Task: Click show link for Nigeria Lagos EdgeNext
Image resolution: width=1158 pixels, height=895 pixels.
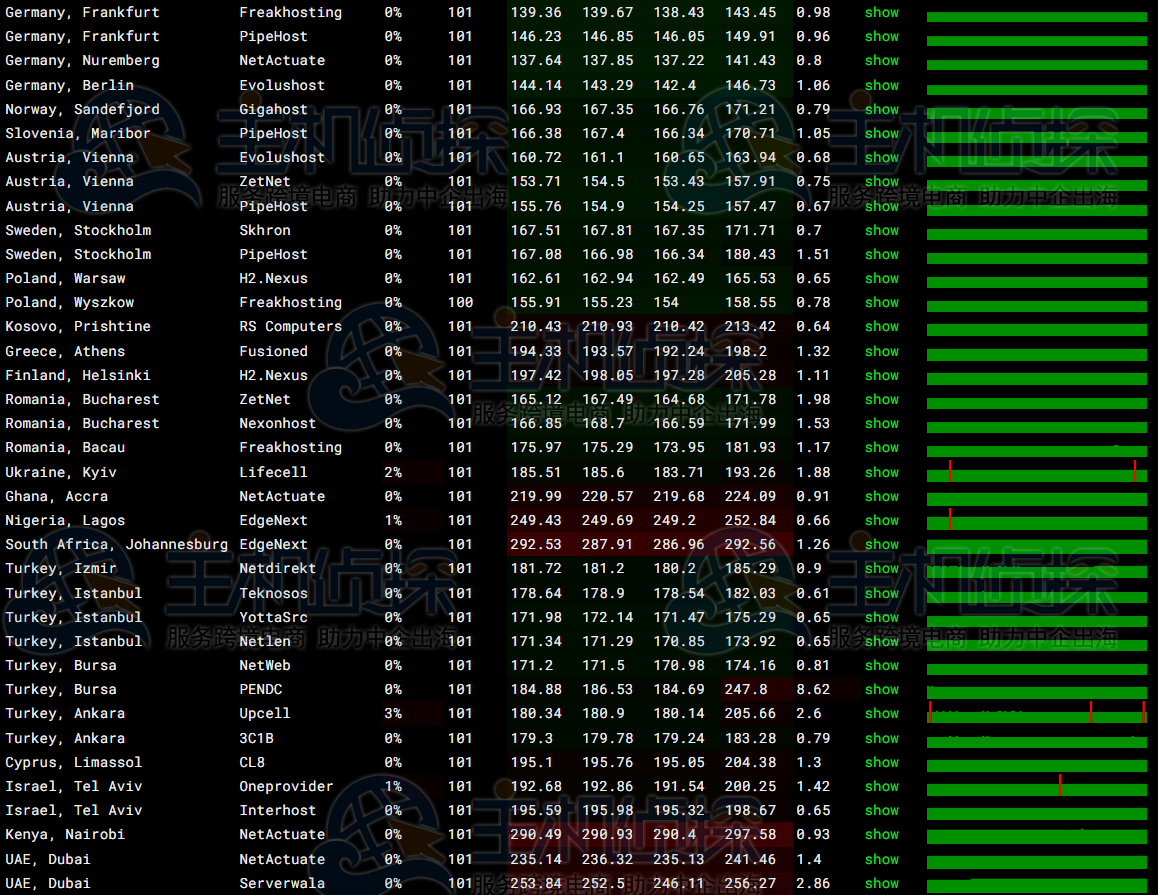Action: [882, 521]
